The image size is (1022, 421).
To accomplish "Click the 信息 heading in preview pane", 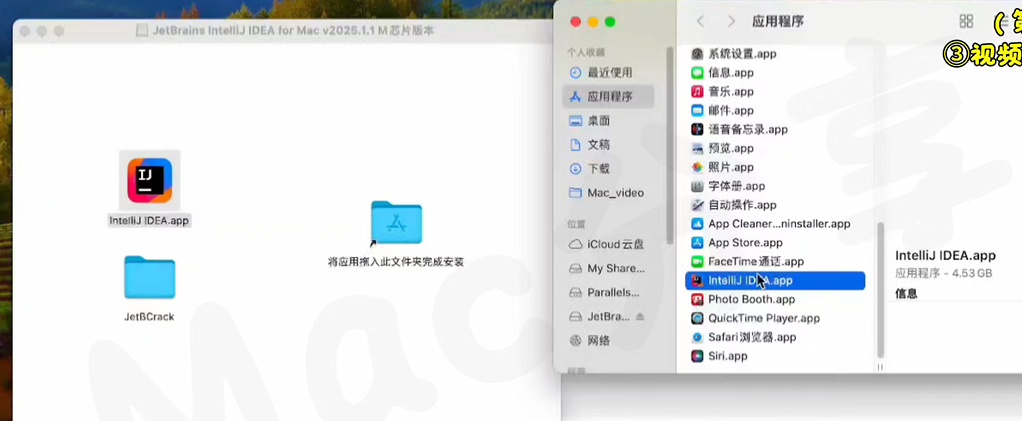I will click(x=906, y=293).
